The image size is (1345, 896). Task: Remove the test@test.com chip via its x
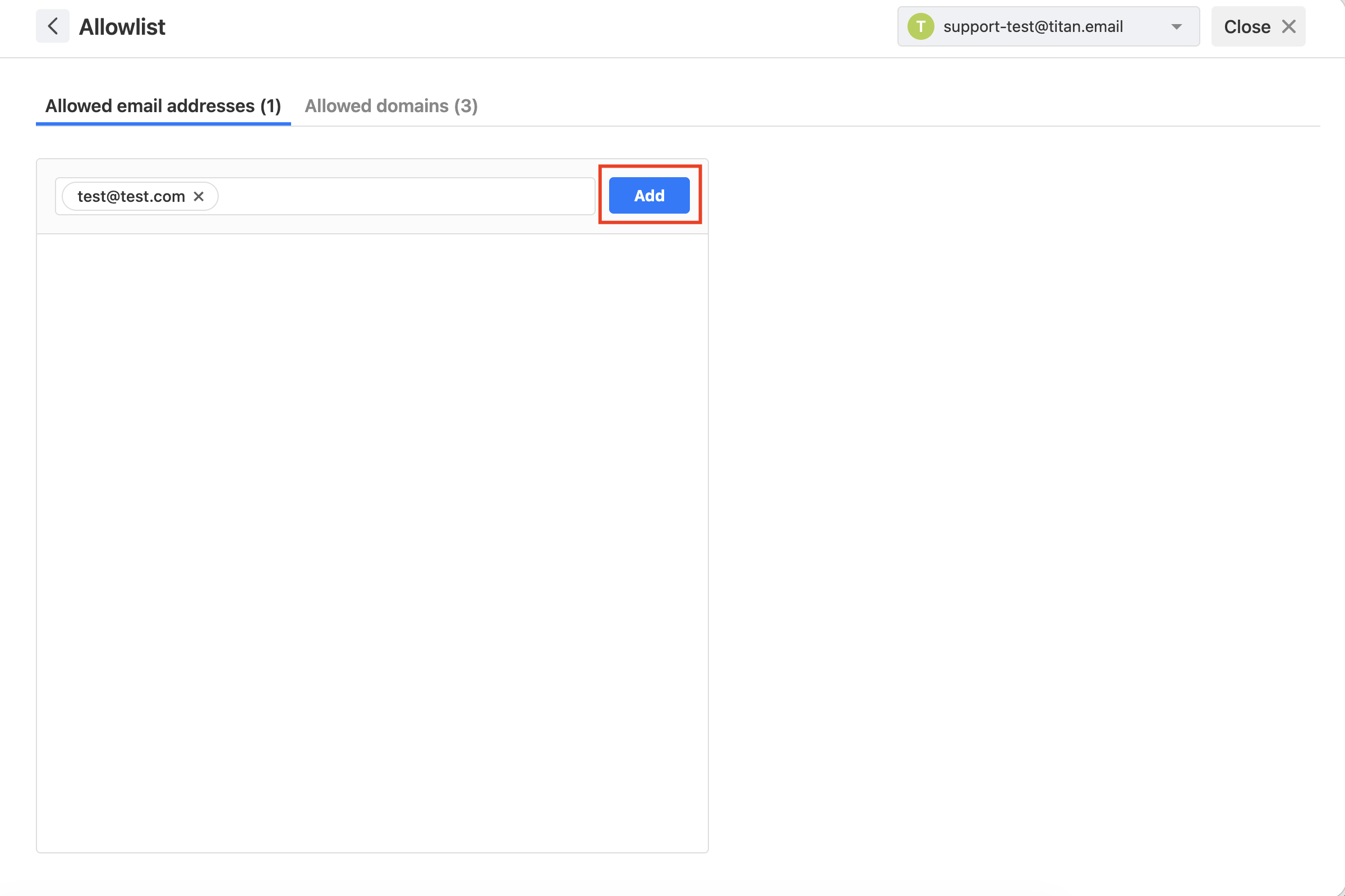click(199, 197)
